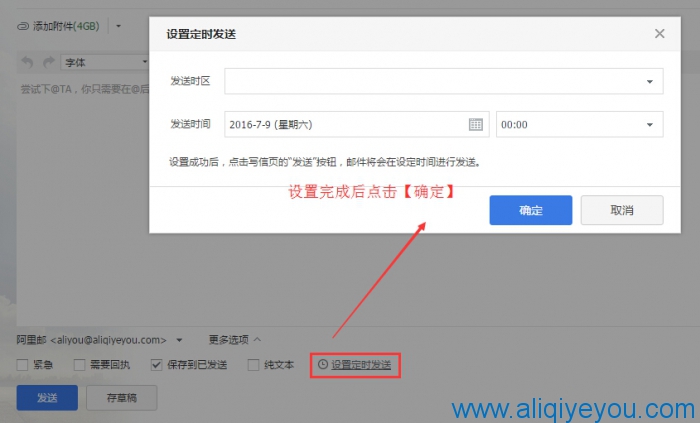The height and width of the screenshot is (423, 700).
Task: Tick the 纯文本 checkbox
Action: pyautogui.click(x=253, y=365)
